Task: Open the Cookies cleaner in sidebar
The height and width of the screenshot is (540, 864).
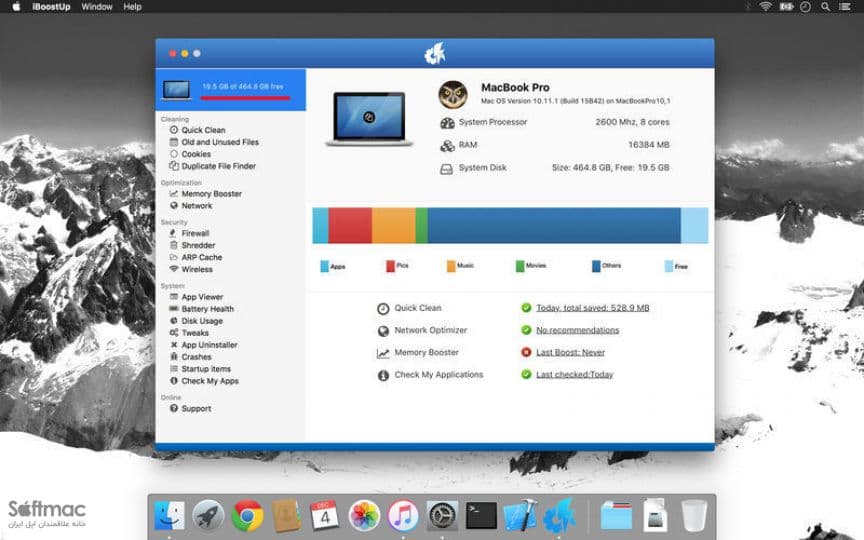Action: pos(196,154)
